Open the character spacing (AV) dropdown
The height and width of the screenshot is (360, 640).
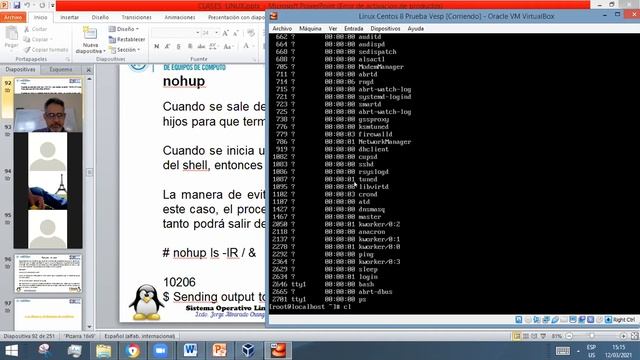click(214, 47)
